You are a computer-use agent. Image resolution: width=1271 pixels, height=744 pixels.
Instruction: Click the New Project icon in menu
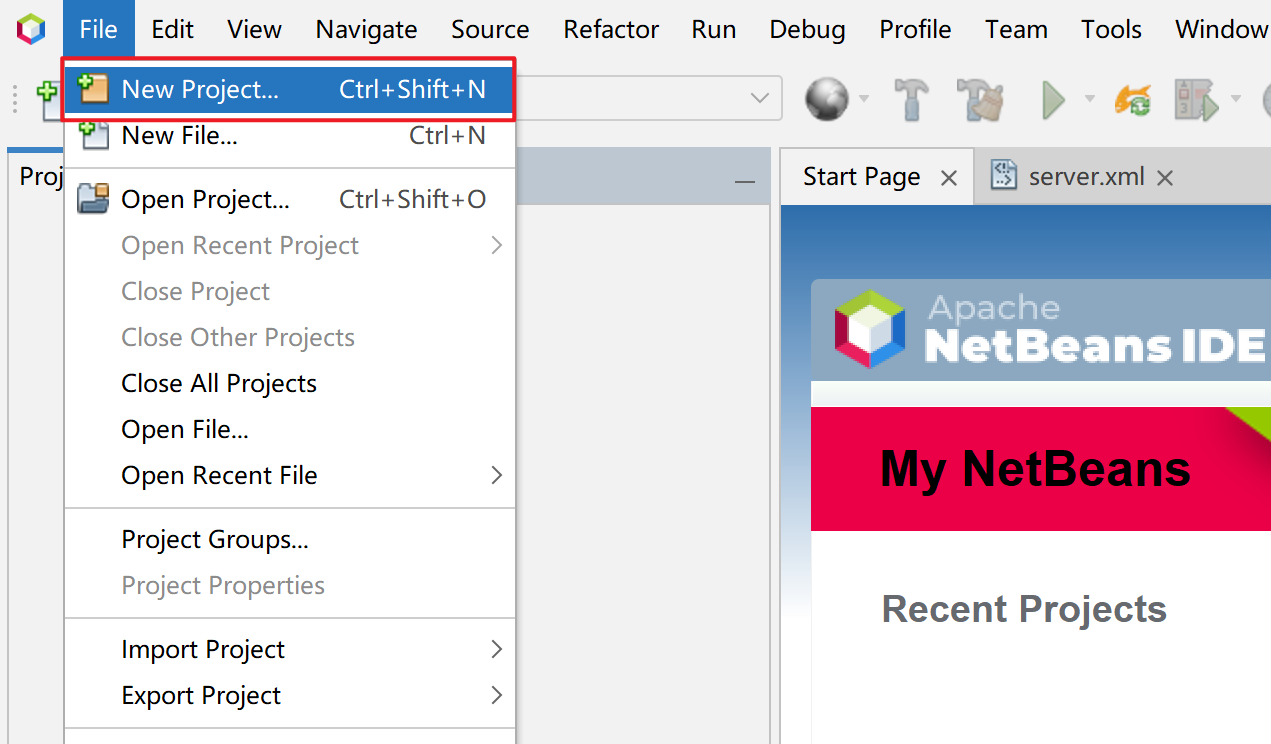pyautogui.click(x=93, y=89)
